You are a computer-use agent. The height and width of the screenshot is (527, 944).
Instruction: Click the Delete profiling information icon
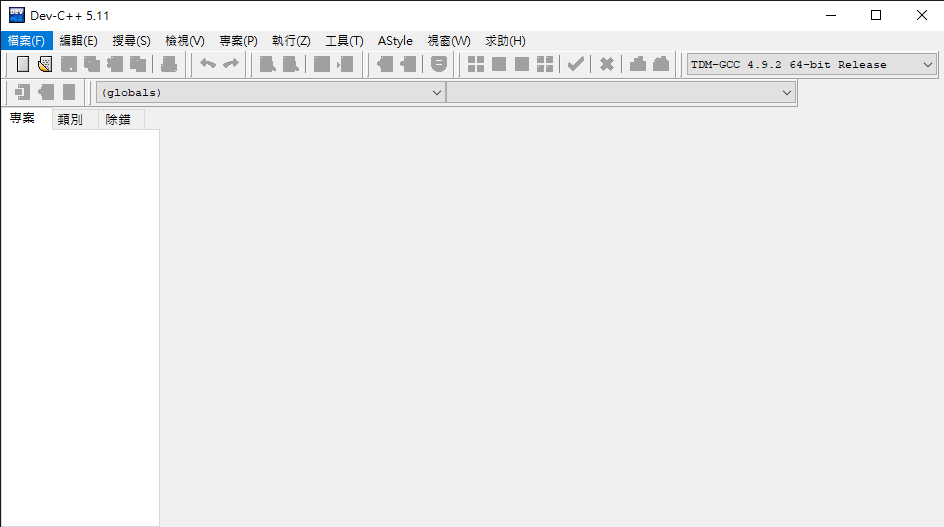click(661, 64)
